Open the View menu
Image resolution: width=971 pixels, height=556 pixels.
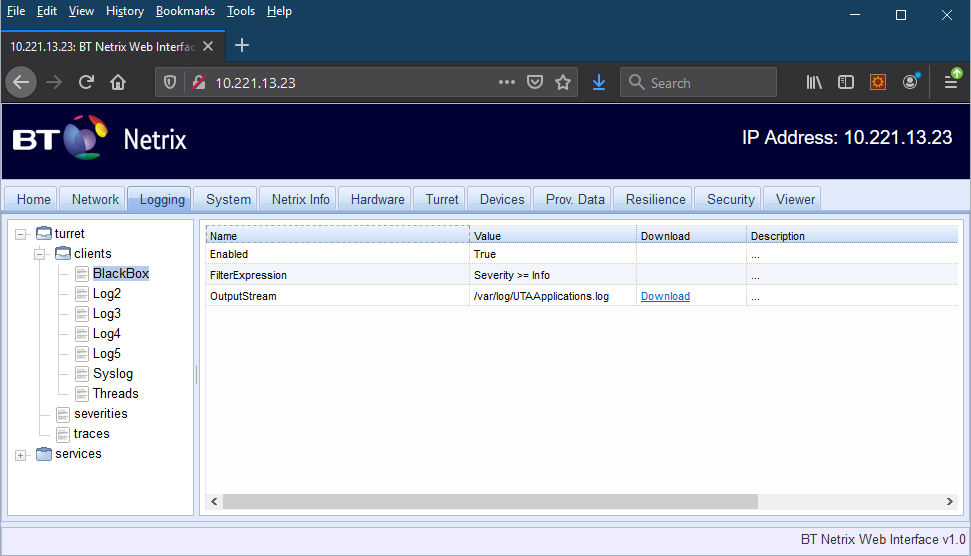tap(81, 11)
